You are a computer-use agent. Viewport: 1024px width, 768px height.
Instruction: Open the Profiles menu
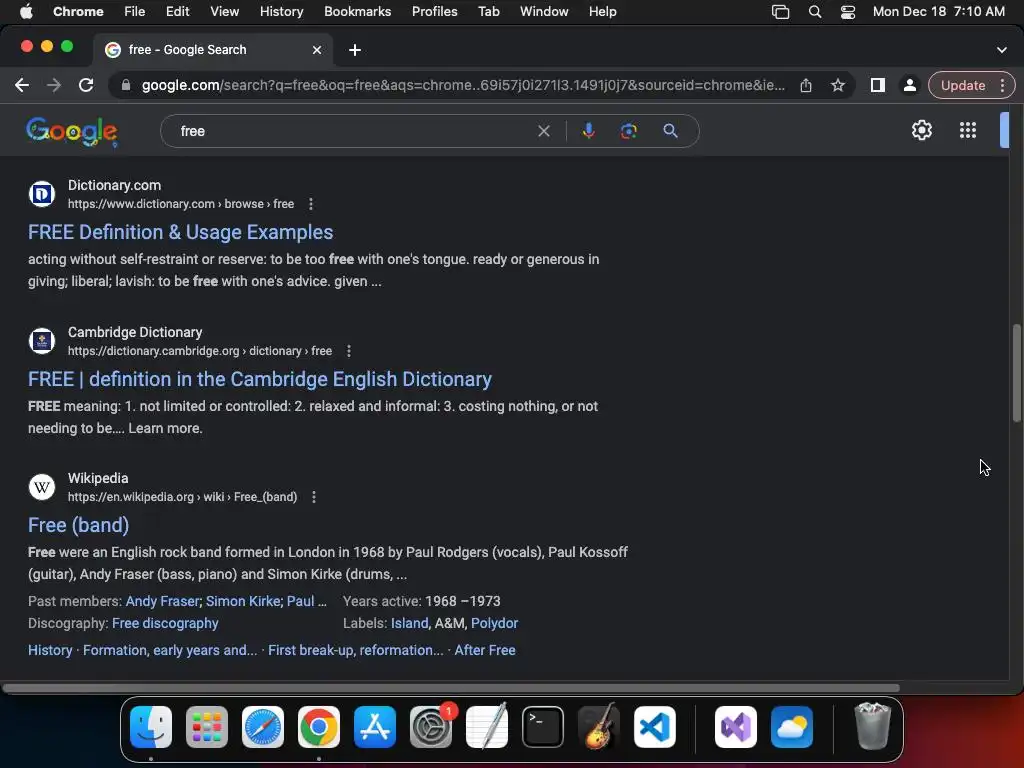[434, 11]
